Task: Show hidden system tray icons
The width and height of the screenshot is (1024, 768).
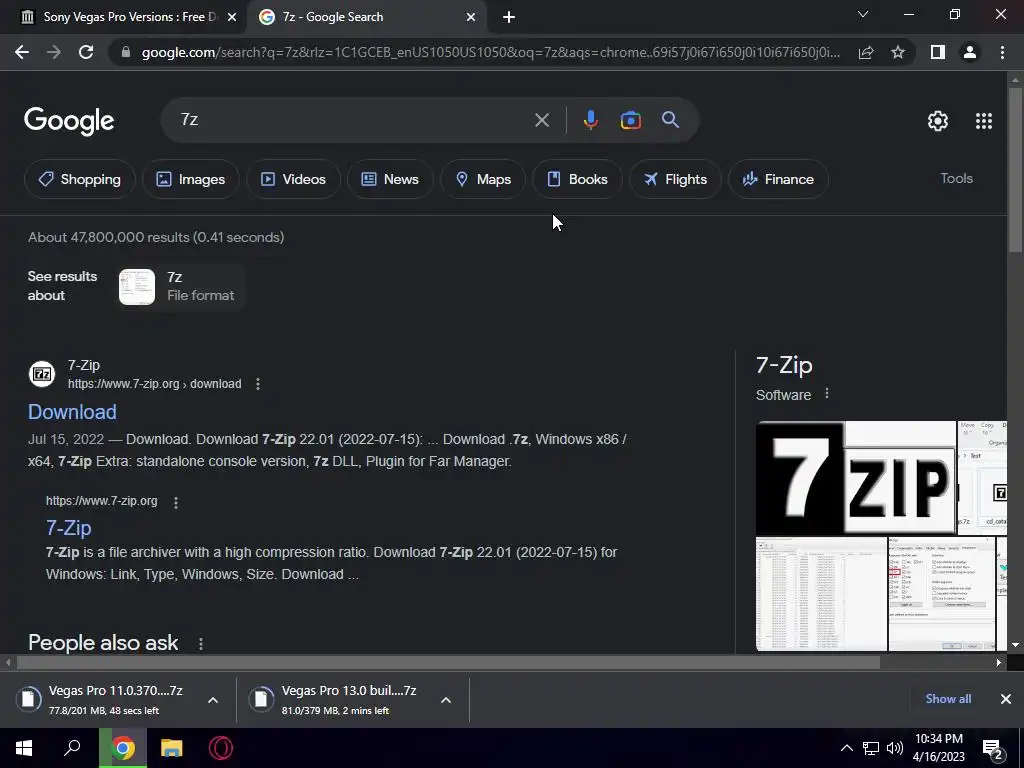Action: click(846, 748)
